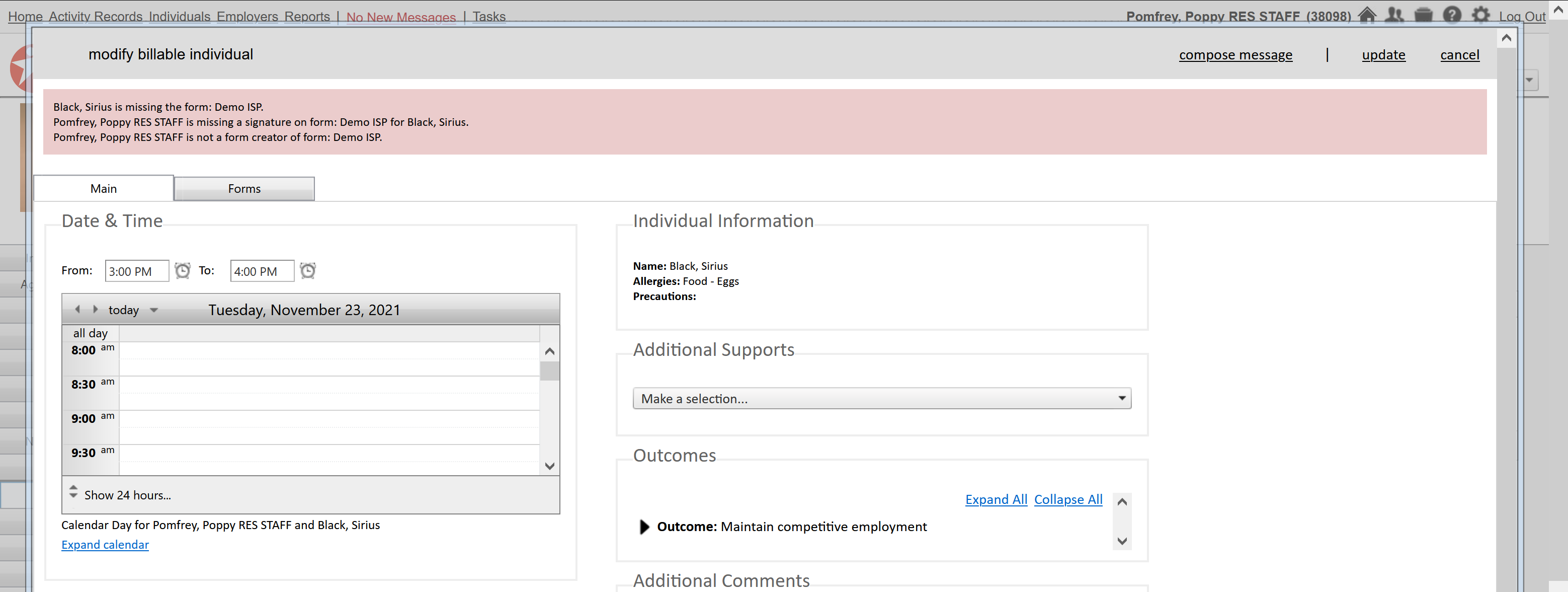Open the Tasks menu item

point(489,17)
